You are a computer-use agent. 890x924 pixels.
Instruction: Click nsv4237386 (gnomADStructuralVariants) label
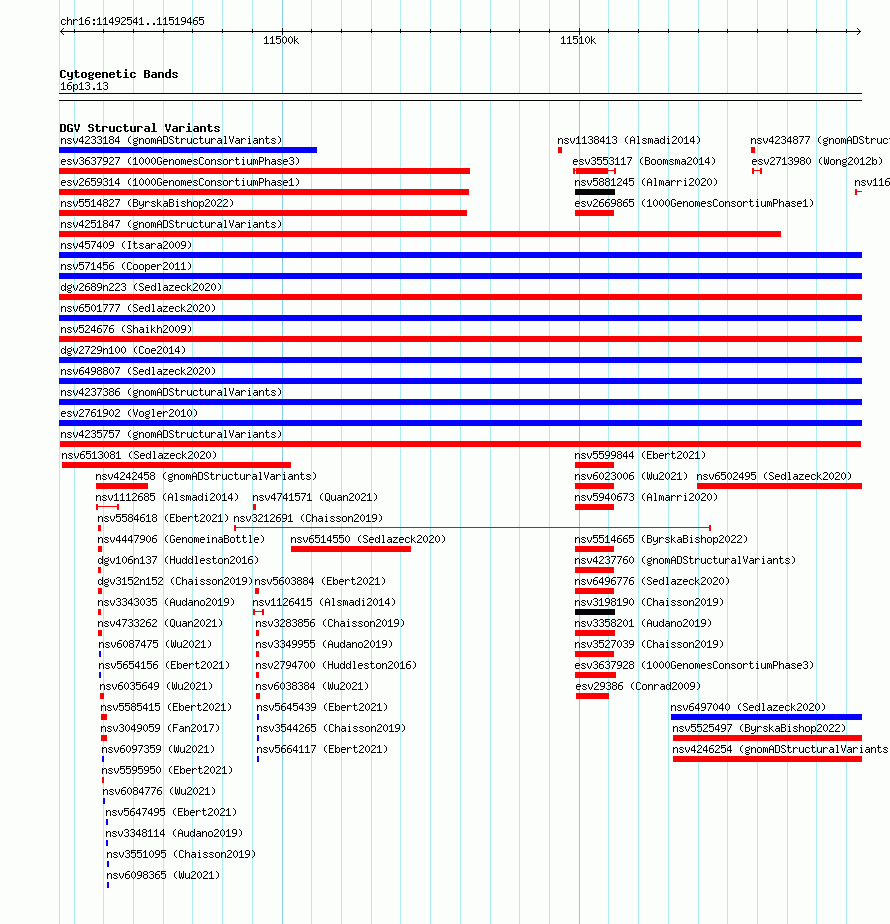[171, 392]
